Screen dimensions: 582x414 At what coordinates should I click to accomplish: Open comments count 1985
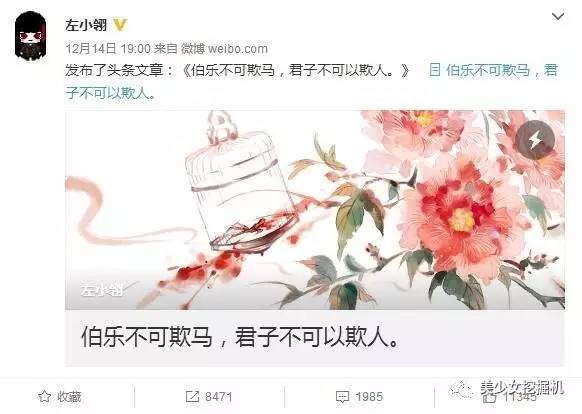tap(369, 397)
